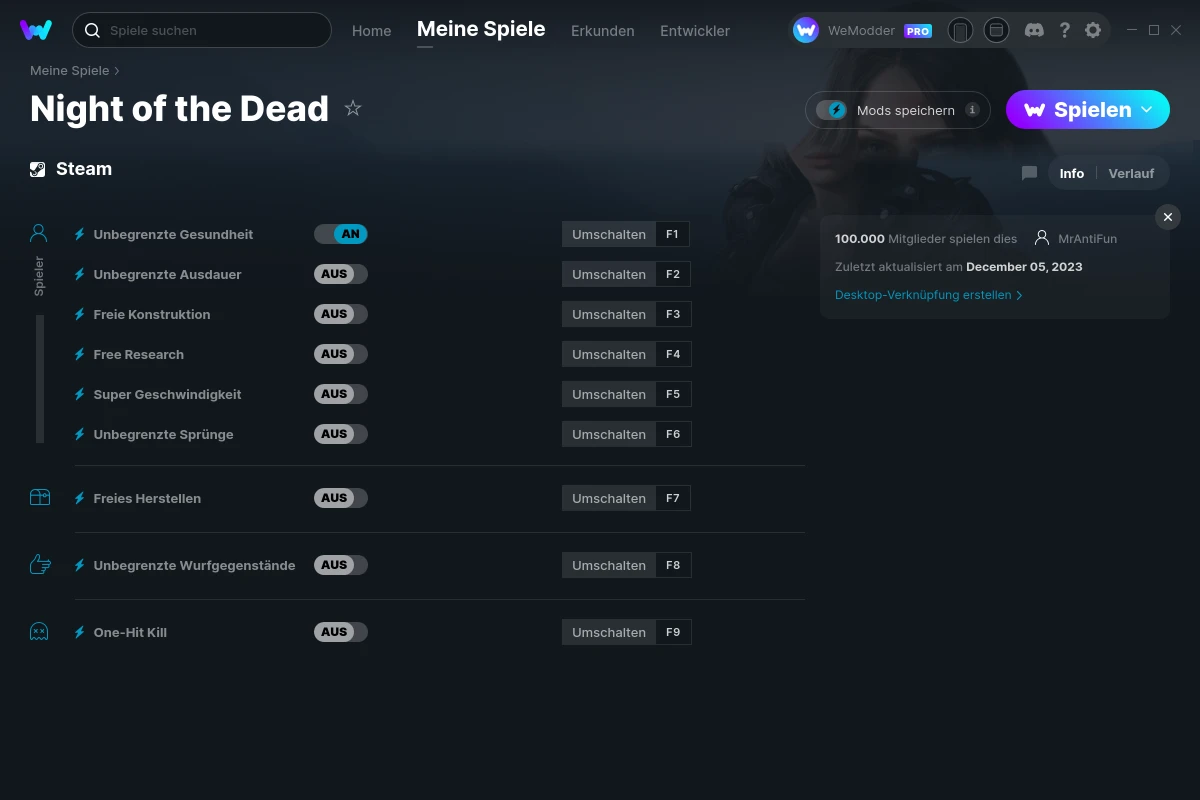Enable Freie Konstruktion toggle

pos(341,314)
